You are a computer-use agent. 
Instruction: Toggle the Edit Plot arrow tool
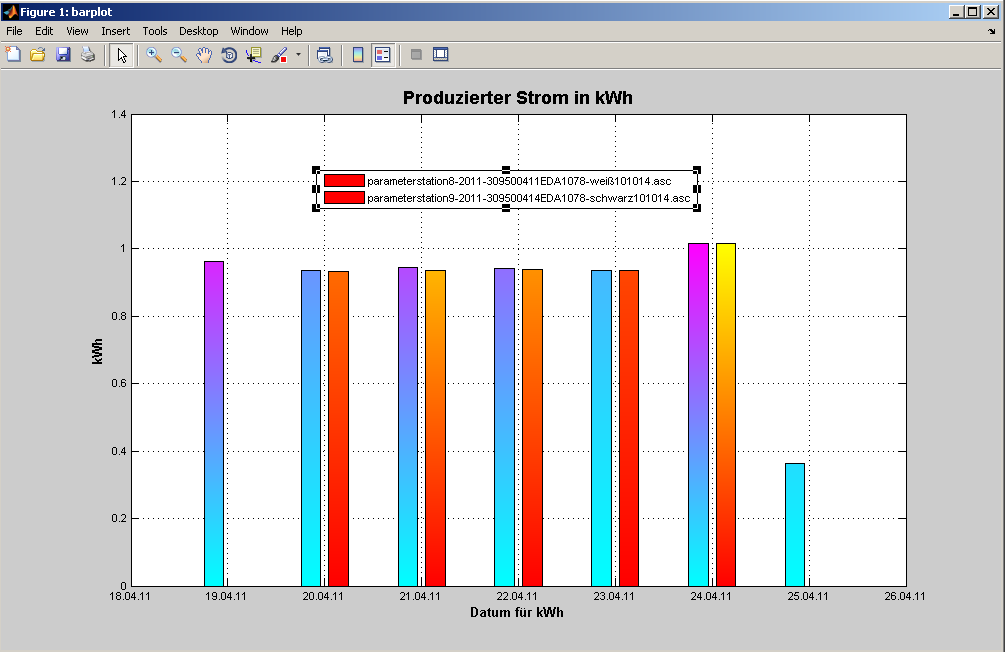pos(121,55)
